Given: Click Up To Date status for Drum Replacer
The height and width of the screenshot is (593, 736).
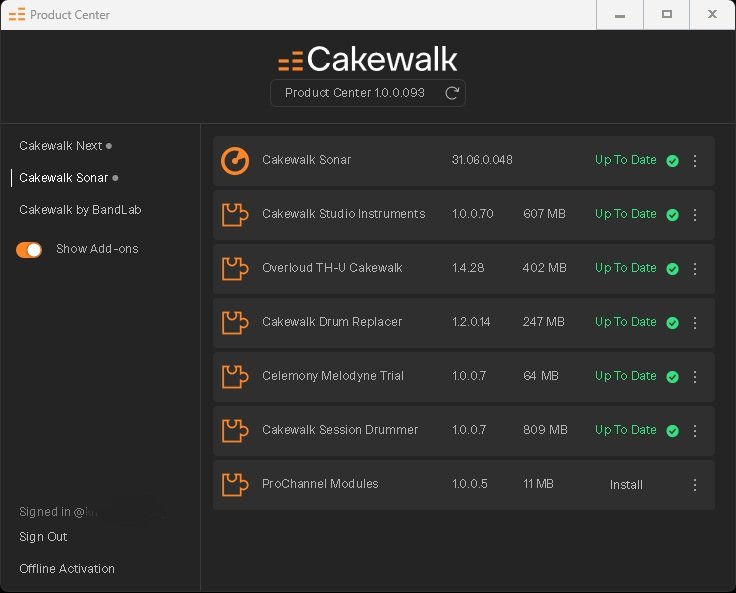Looking at the screenshot, I should [626, 322].
